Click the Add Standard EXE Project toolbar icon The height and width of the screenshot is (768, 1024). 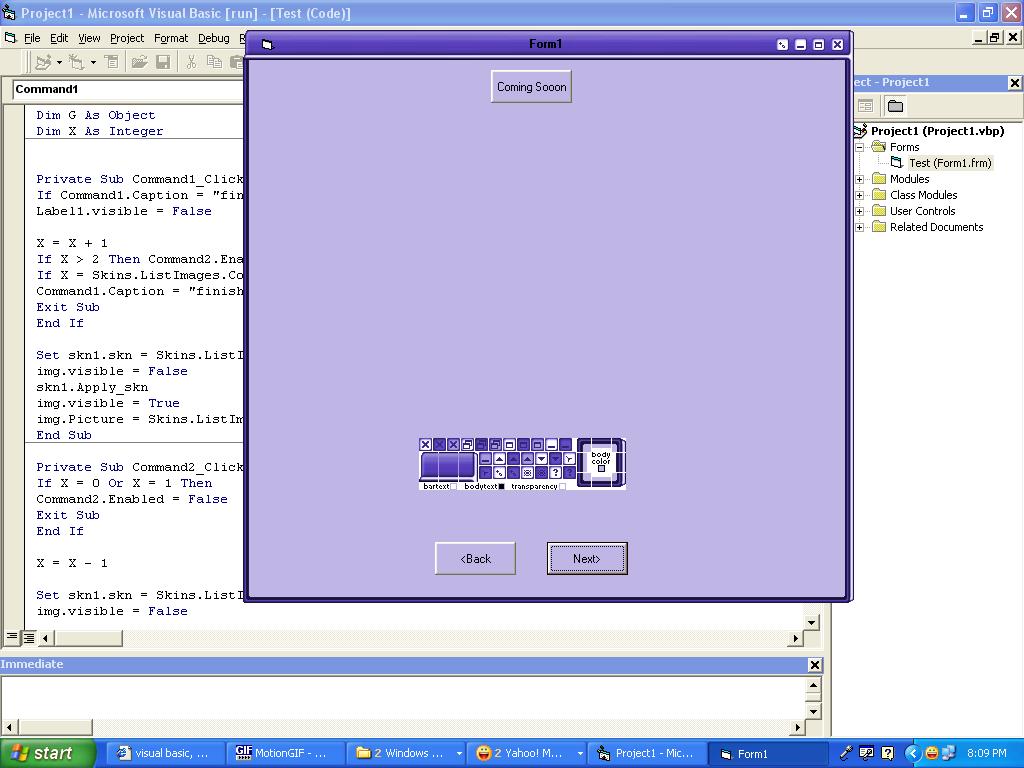point(42,62)
